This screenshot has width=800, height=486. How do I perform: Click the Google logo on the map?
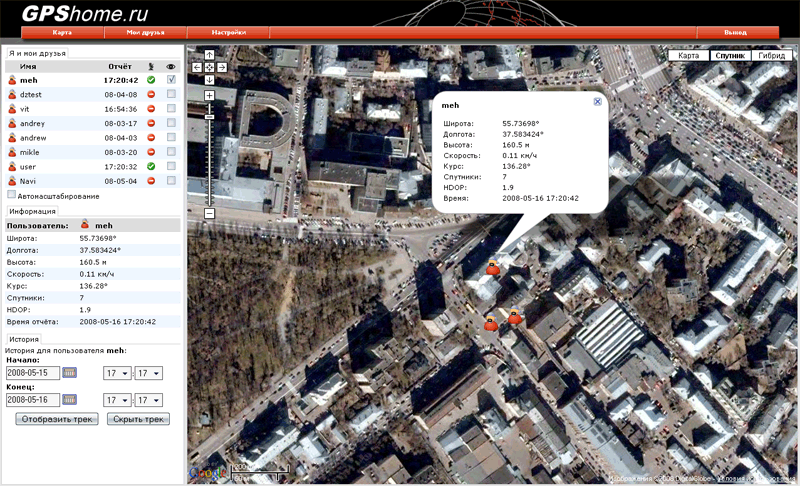click(x=208, y=473)
